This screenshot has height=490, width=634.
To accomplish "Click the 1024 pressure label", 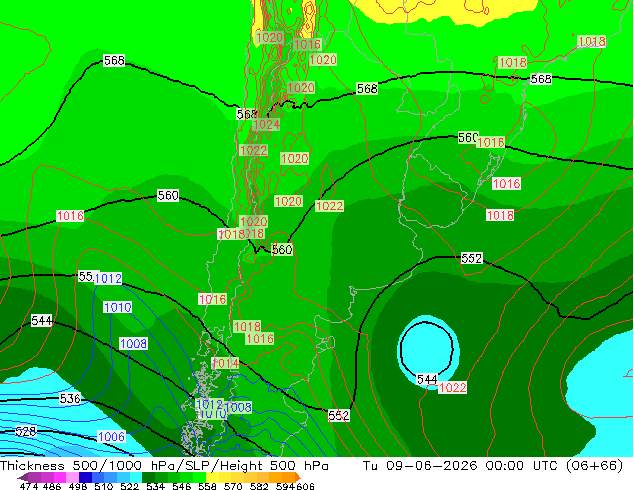I will 266,125.
